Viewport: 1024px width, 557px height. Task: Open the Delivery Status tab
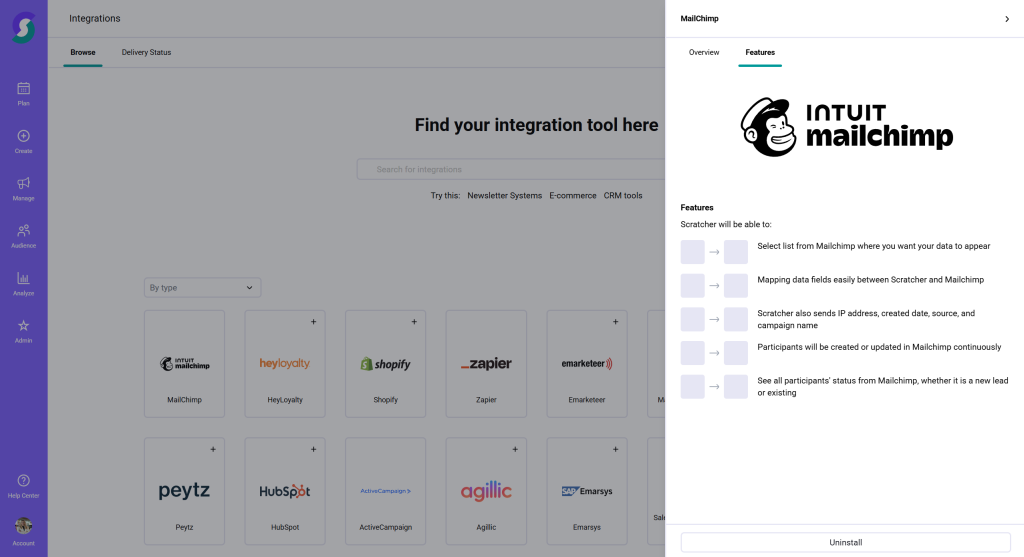point(146,52)
